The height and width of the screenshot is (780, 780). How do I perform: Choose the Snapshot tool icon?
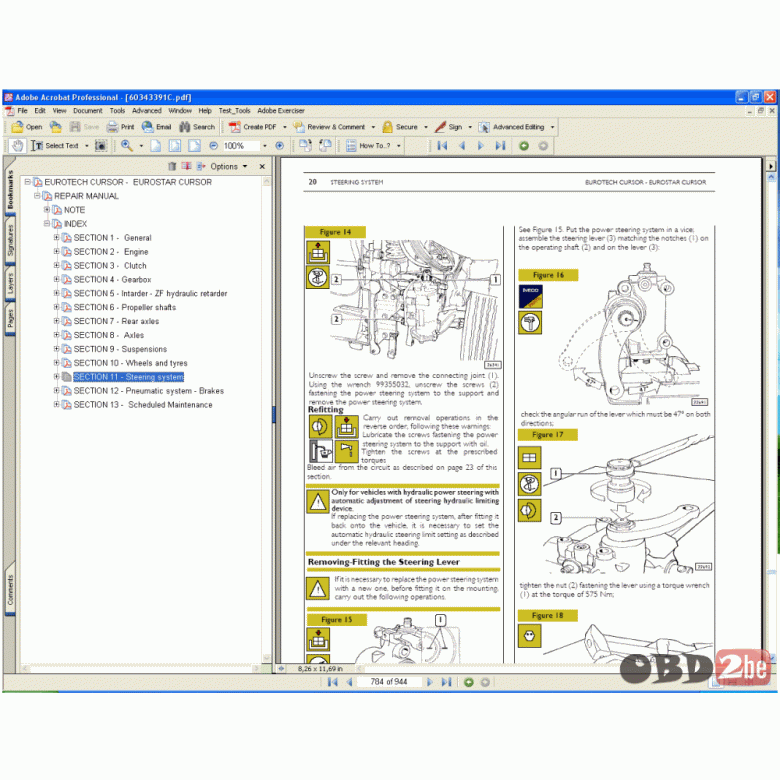pyautogui.click(x=100, y=146)
